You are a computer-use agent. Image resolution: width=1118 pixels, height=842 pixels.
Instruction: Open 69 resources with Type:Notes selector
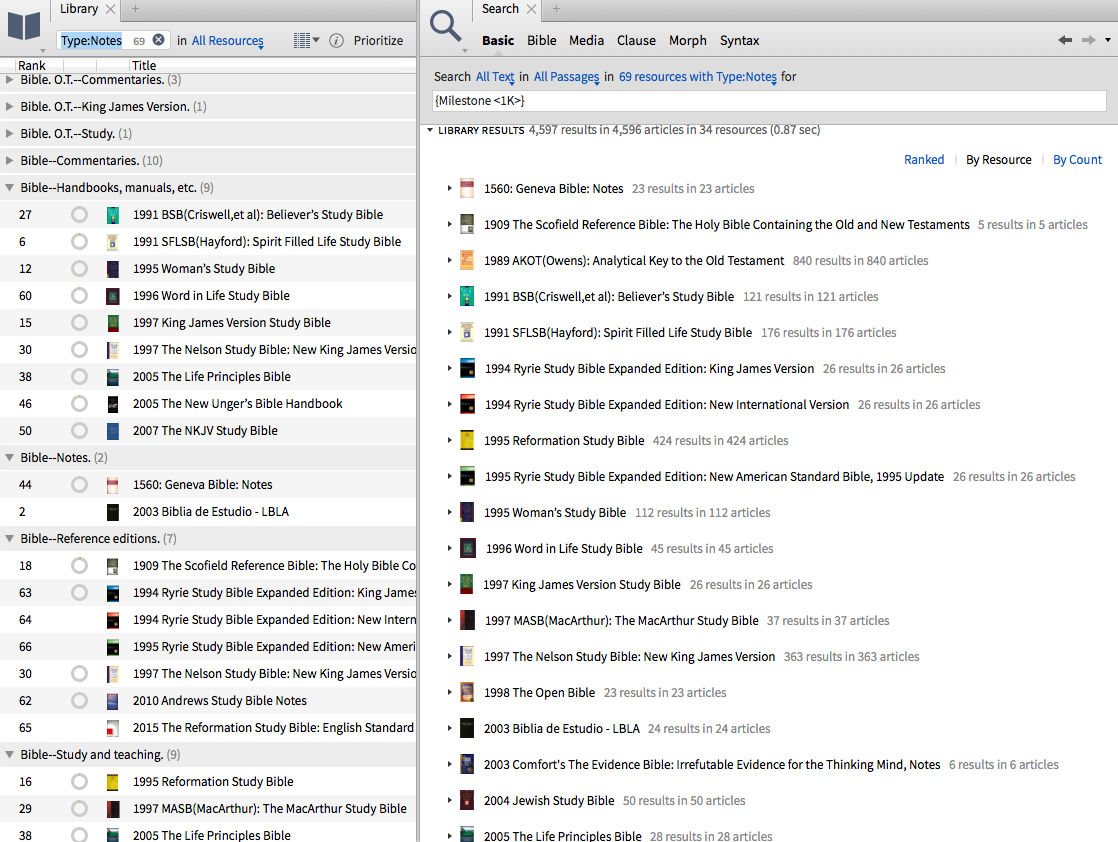[x=697, y=76]
